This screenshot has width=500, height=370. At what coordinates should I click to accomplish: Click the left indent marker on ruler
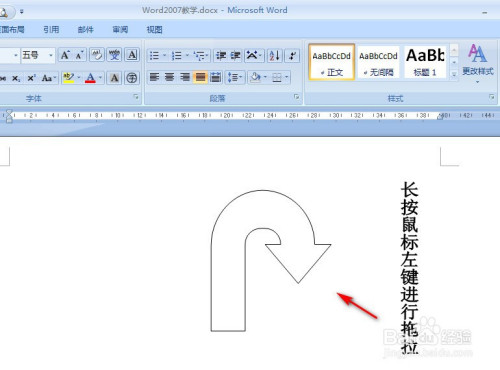point(9,116)
